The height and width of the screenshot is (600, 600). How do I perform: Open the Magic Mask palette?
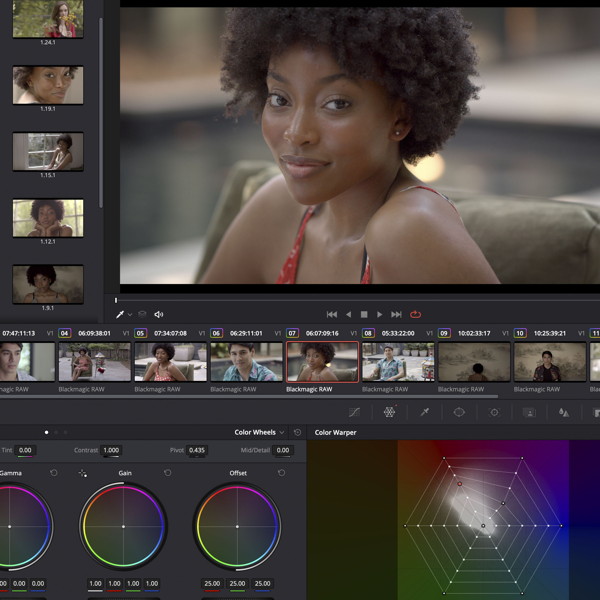point(529,412)
